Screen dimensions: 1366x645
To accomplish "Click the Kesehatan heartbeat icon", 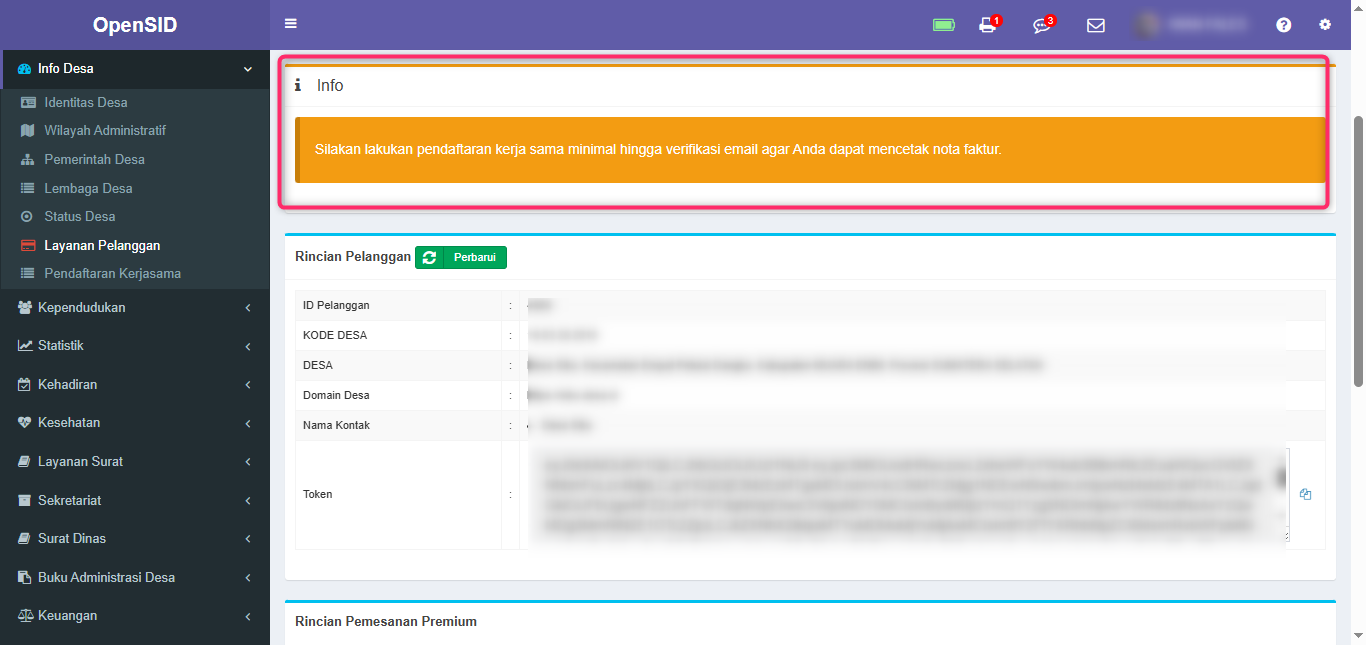I will (x=25, y=423).
